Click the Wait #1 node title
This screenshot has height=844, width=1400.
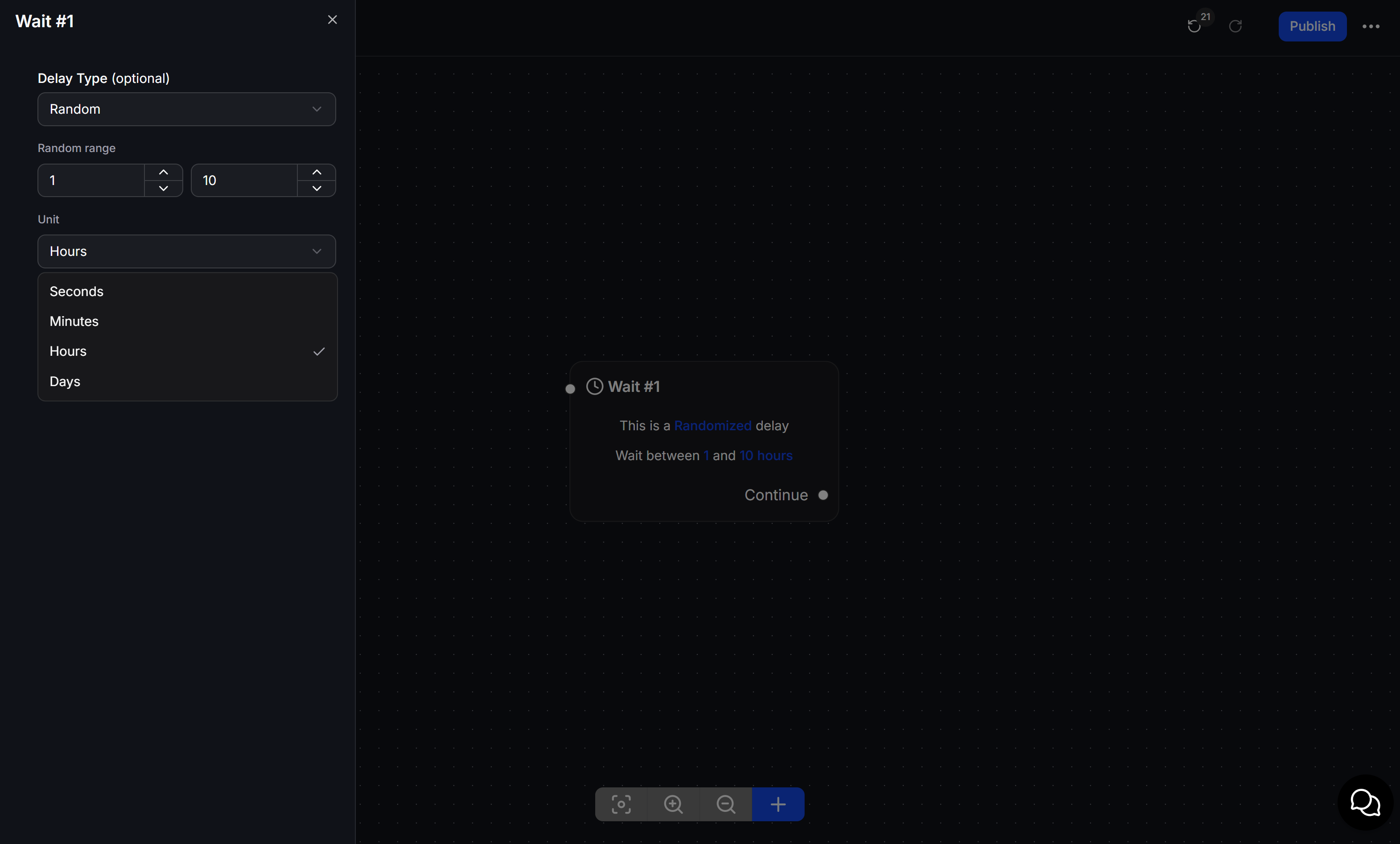coord(634,387)
